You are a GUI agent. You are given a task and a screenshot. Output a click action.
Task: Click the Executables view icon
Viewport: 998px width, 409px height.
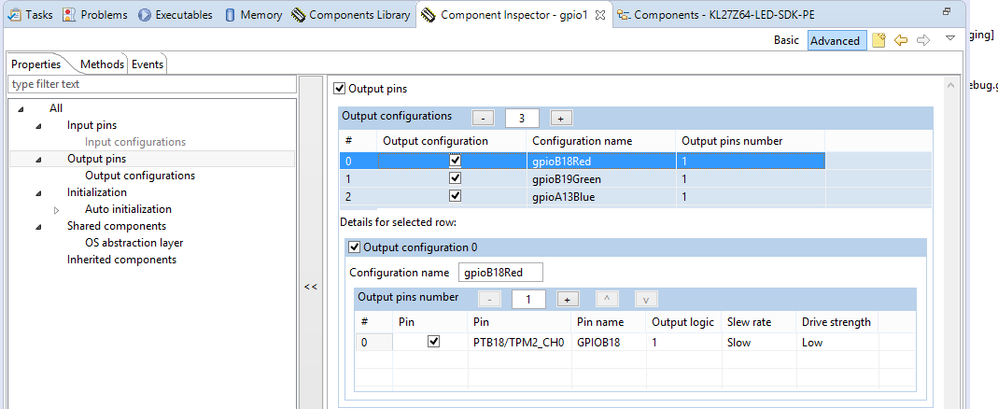click(x=145, y=15)
